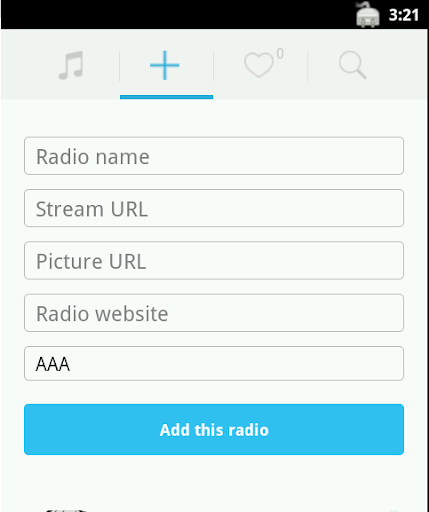This screenshot has height=512, width=429.
Task: Tap the 3:21 clock in status bar
Action: tap(404, 15)
